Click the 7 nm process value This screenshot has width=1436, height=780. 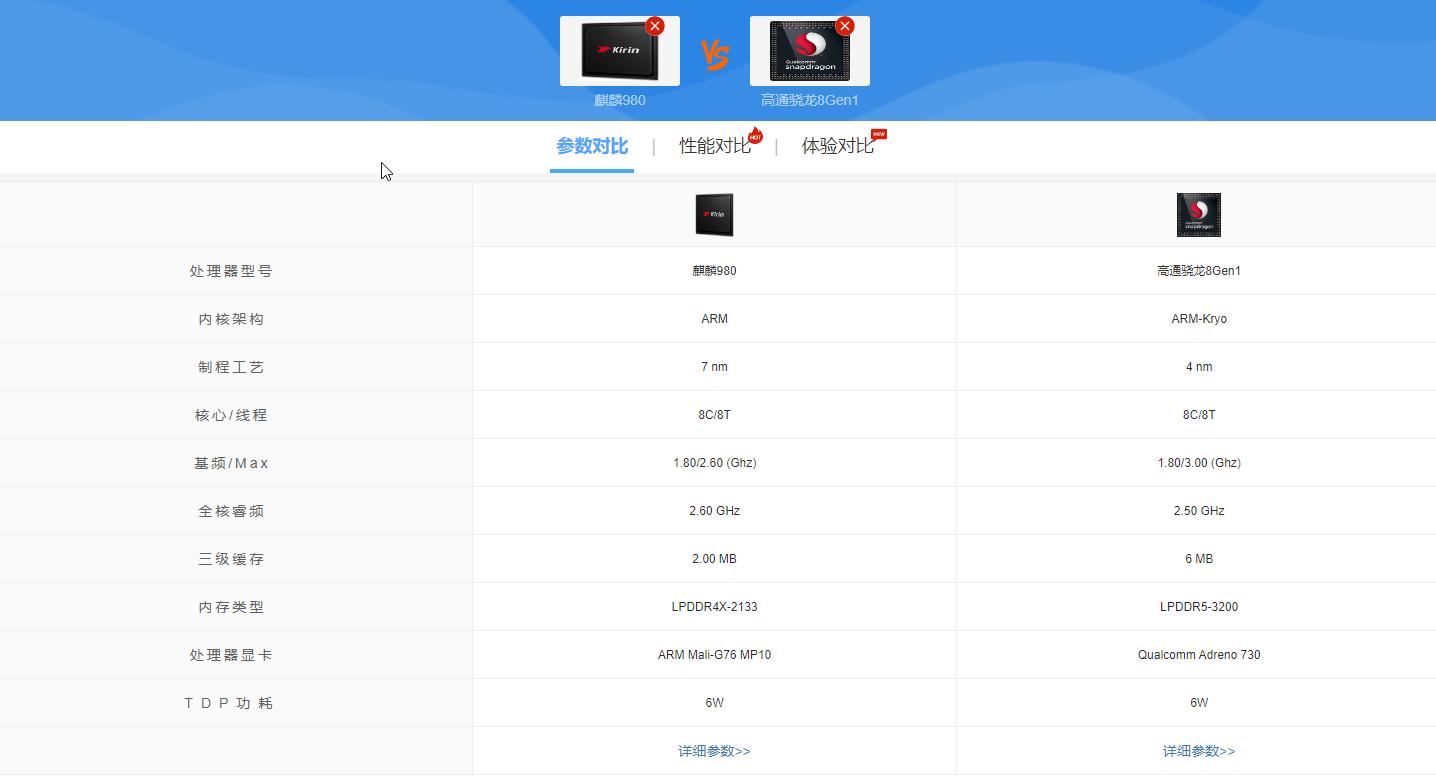(714, 367)
